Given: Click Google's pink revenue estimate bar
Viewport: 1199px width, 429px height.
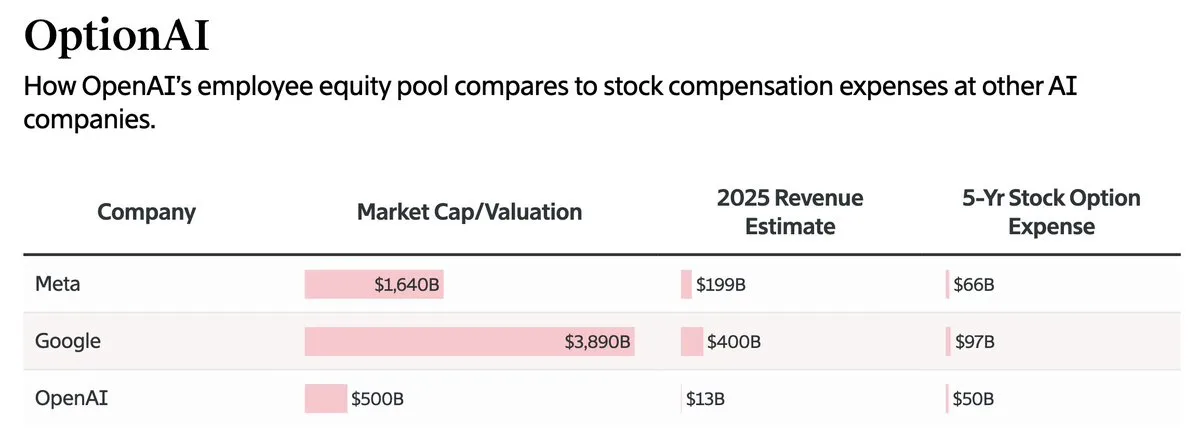Looking at the screenshot, I should click(692, 341).
